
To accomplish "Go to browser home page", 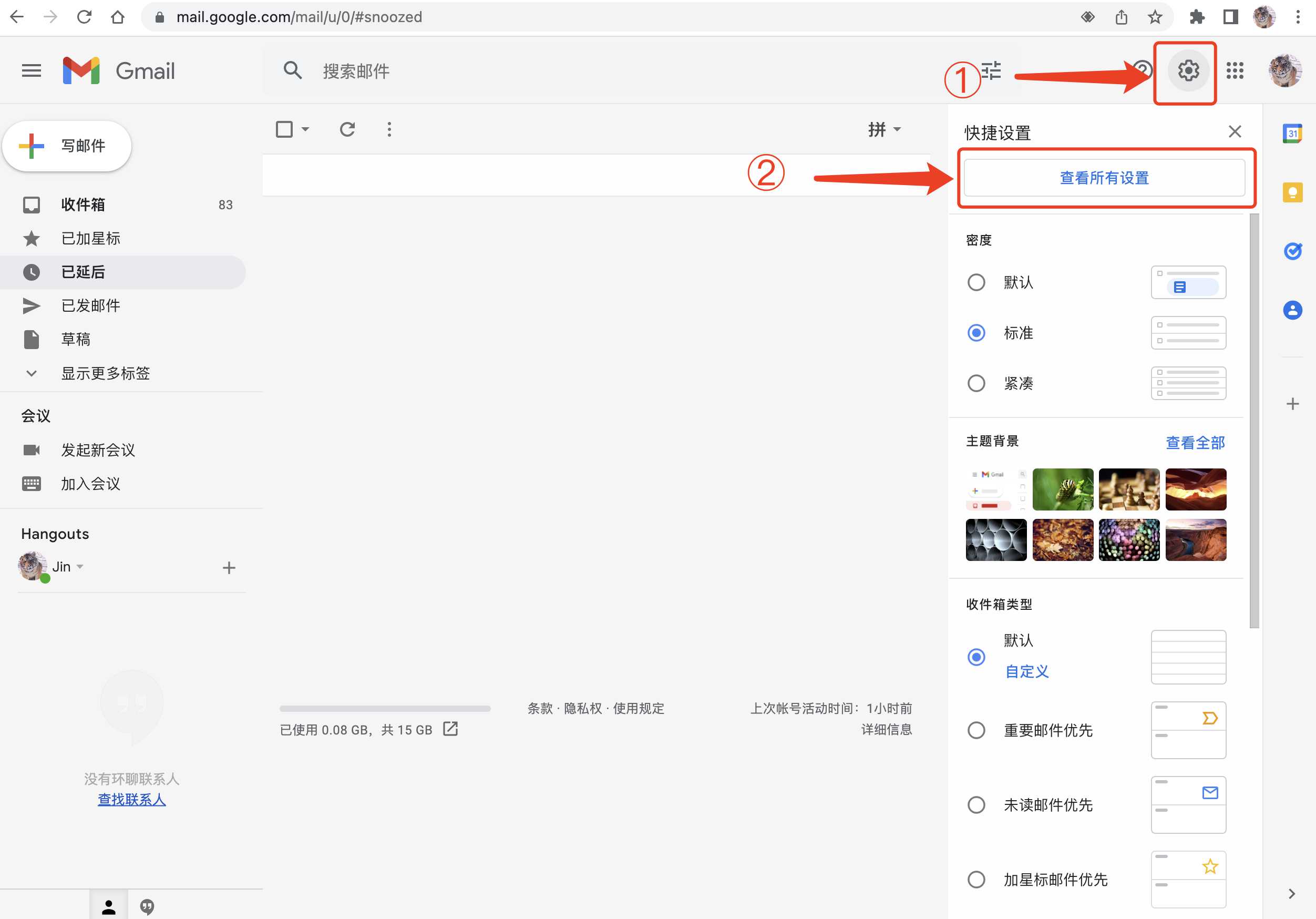I will [x=118, y=17].
